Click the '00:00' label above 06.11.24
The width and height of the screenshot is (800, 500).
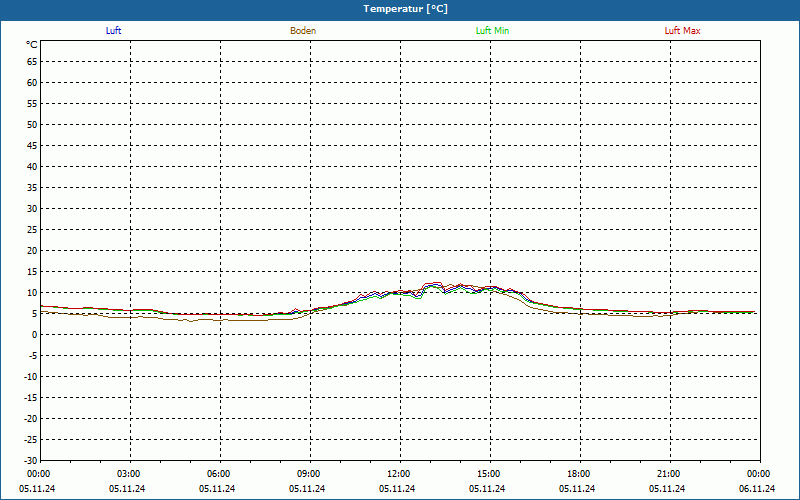tap(759, 474)
